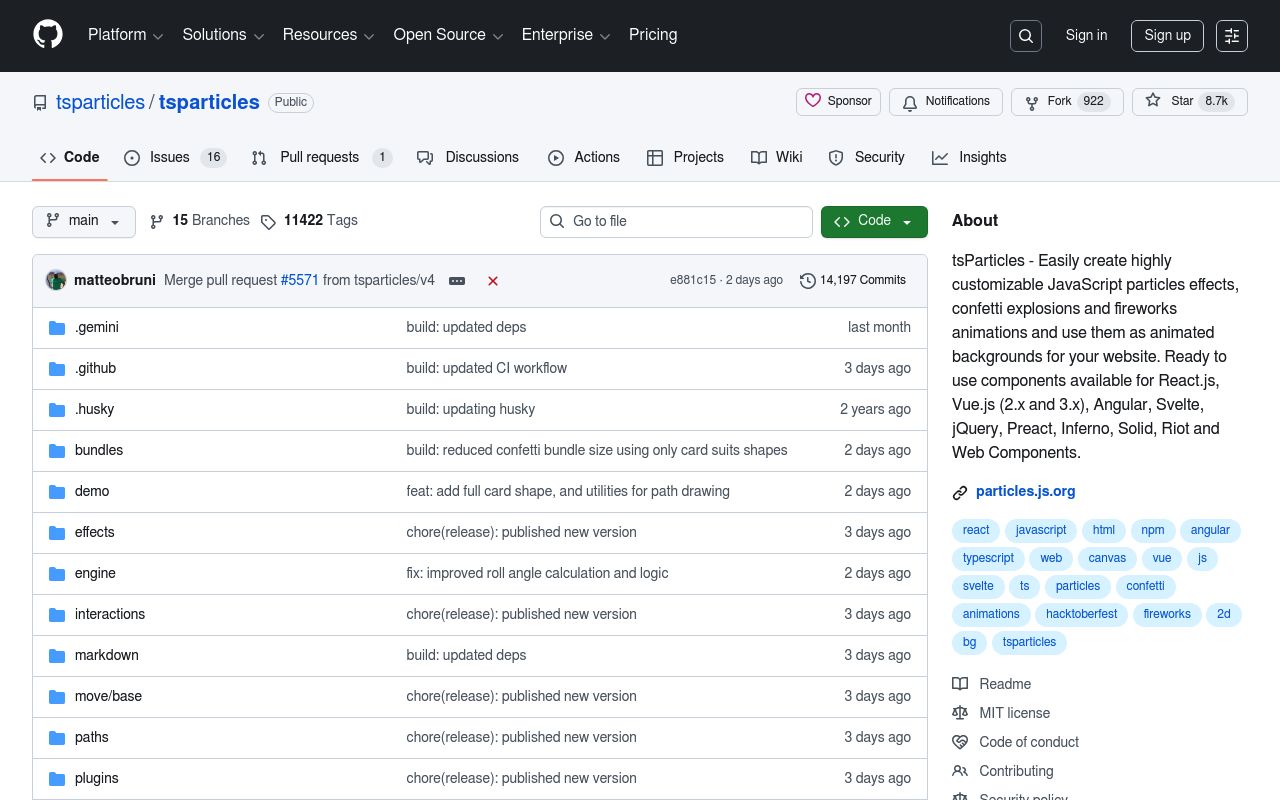Click the red failed-check X on latest commit
1280x800 pixels.
[493, 281]
